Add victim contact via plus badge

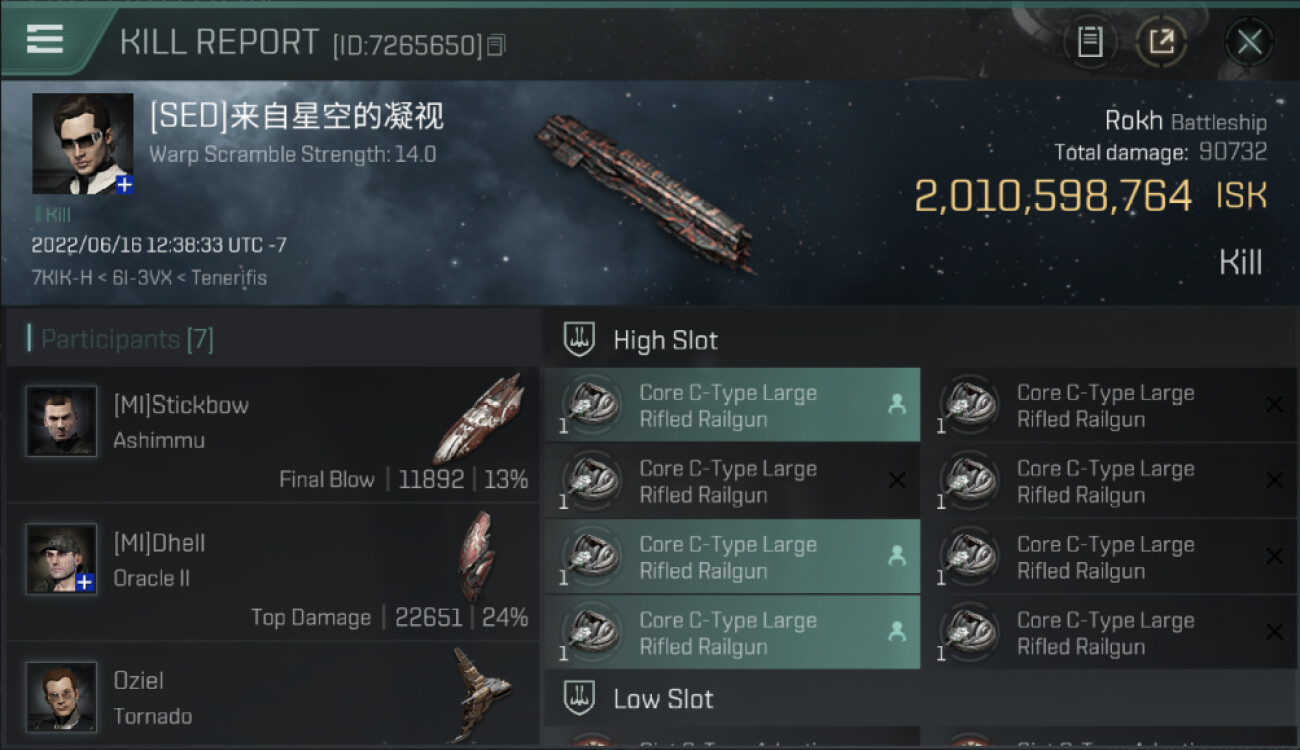tap(124, 185)
